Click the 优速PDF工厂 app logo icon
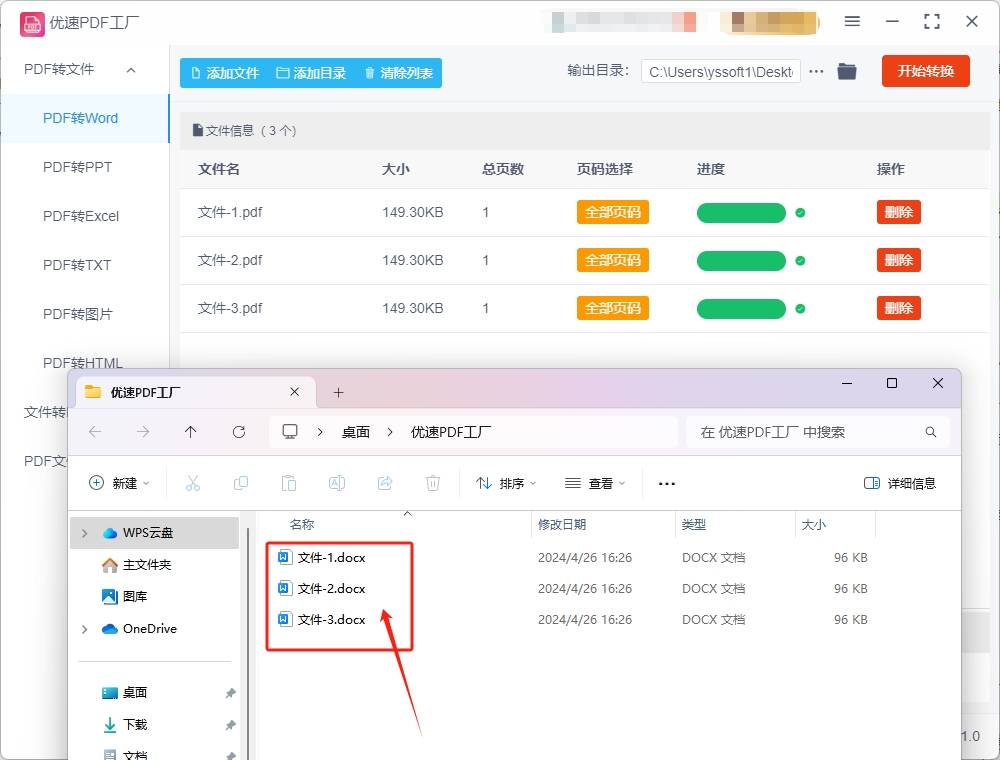1000x760 pixels. coord(32,24)
